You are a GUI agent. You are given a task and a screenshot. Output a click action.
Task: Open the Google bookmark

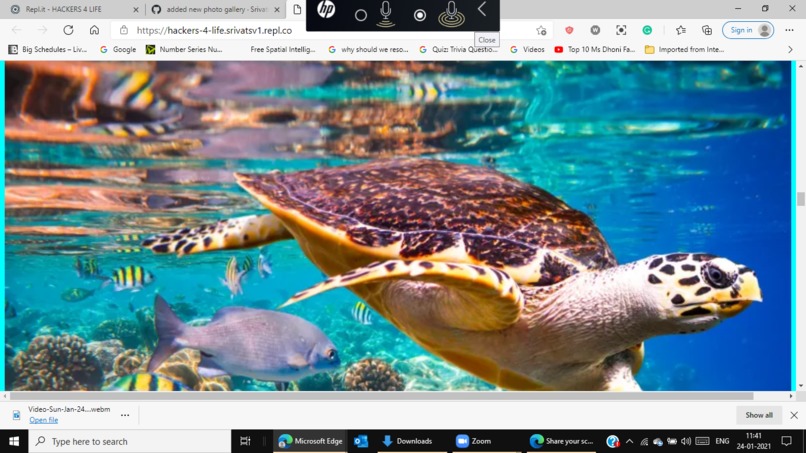118,49
